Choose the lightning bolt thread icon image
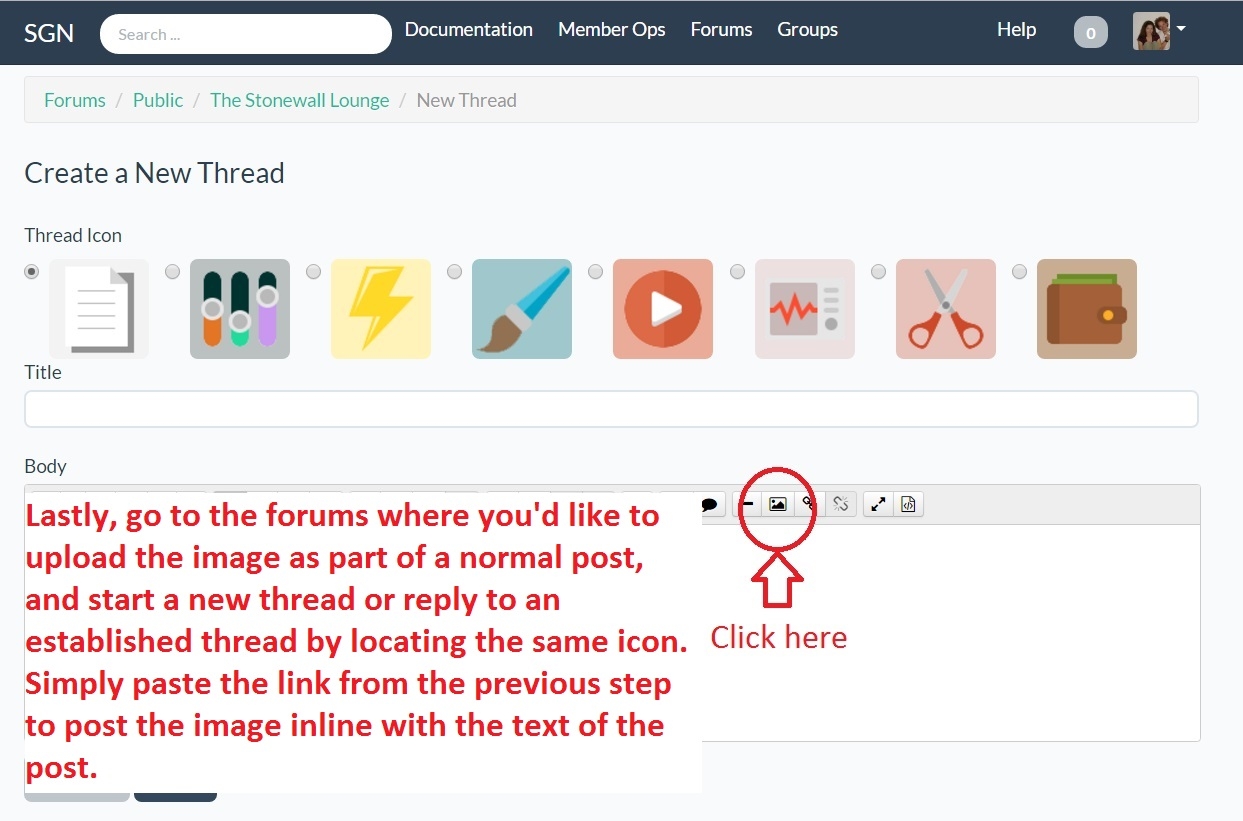 tap(381, 309)
